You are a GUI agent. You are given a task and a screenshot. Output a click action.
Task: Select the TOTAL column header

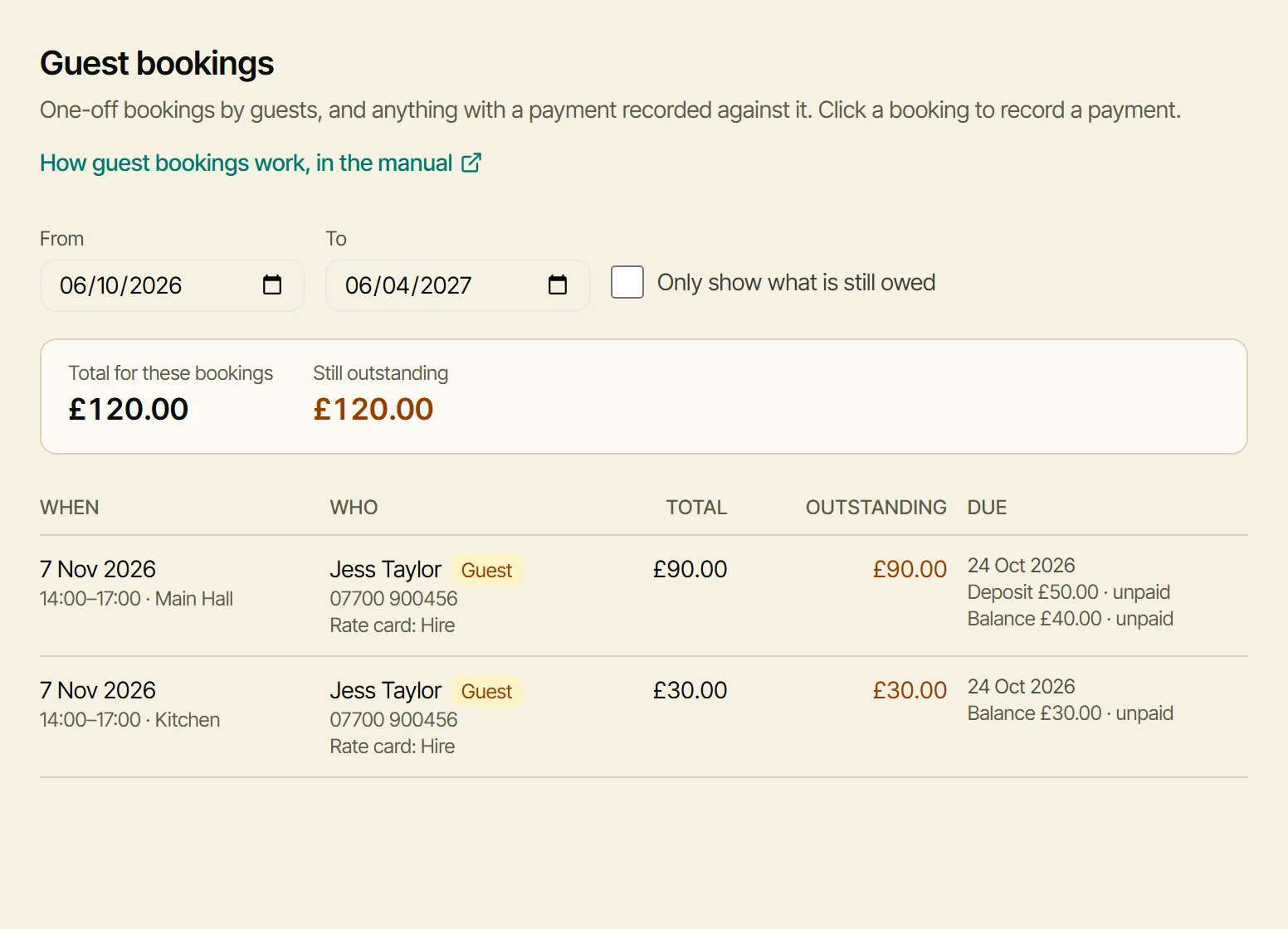pyautogui.click(x=696, y=507)
